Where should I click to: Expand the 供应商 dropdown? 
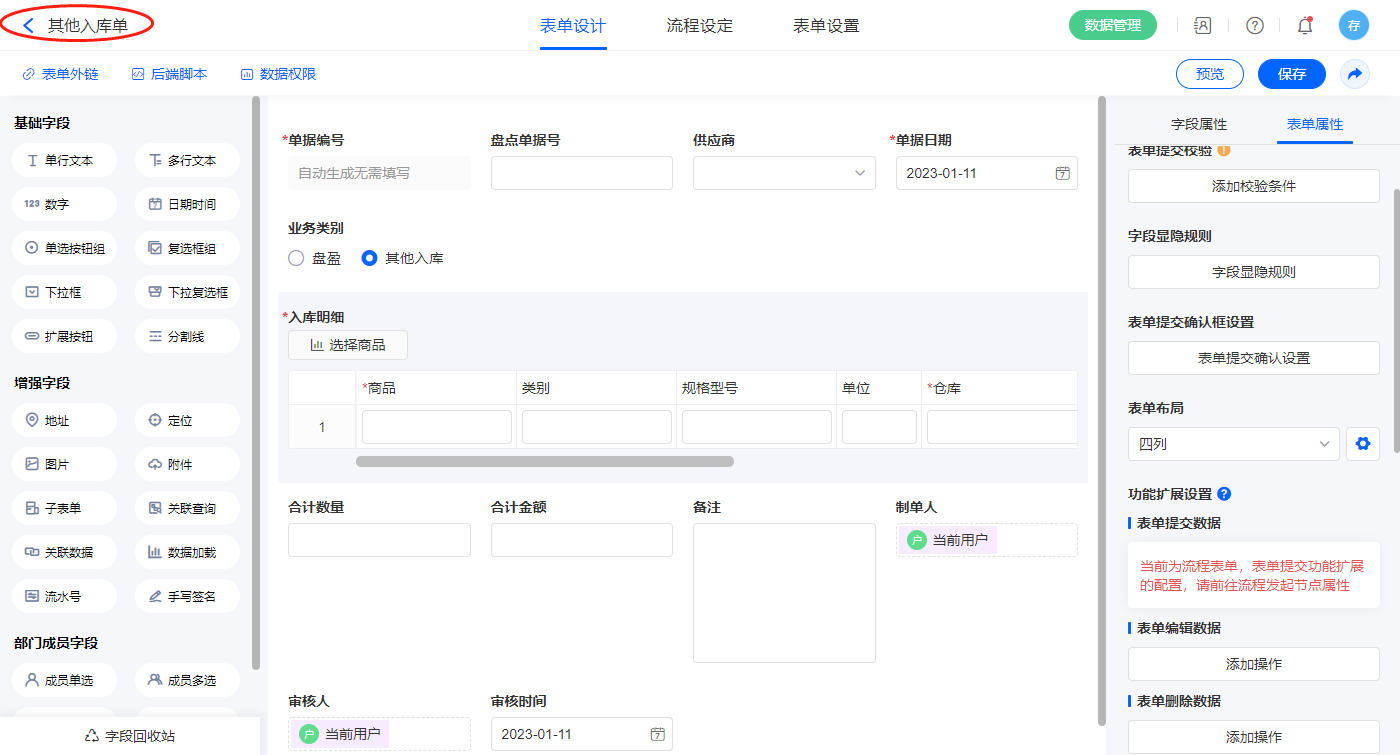click(784, 173)
